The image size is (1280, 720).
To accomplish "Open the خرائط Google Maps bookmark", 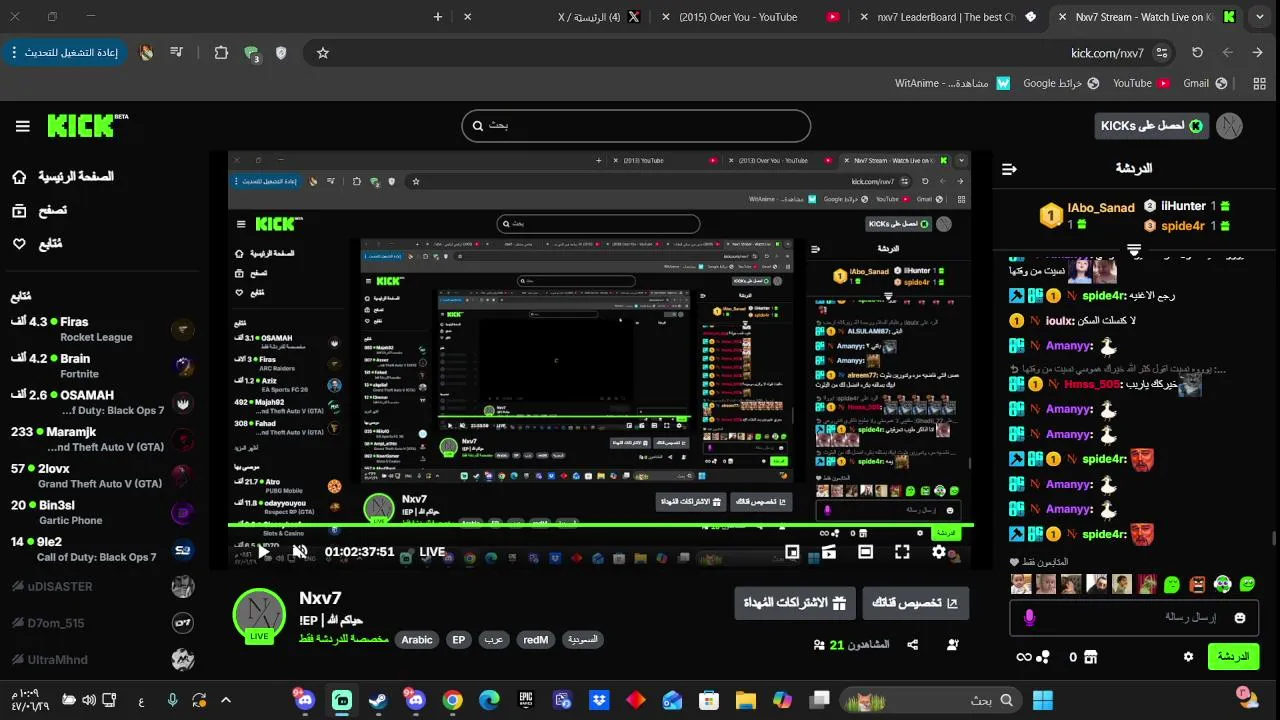I will pos(1061,84).
